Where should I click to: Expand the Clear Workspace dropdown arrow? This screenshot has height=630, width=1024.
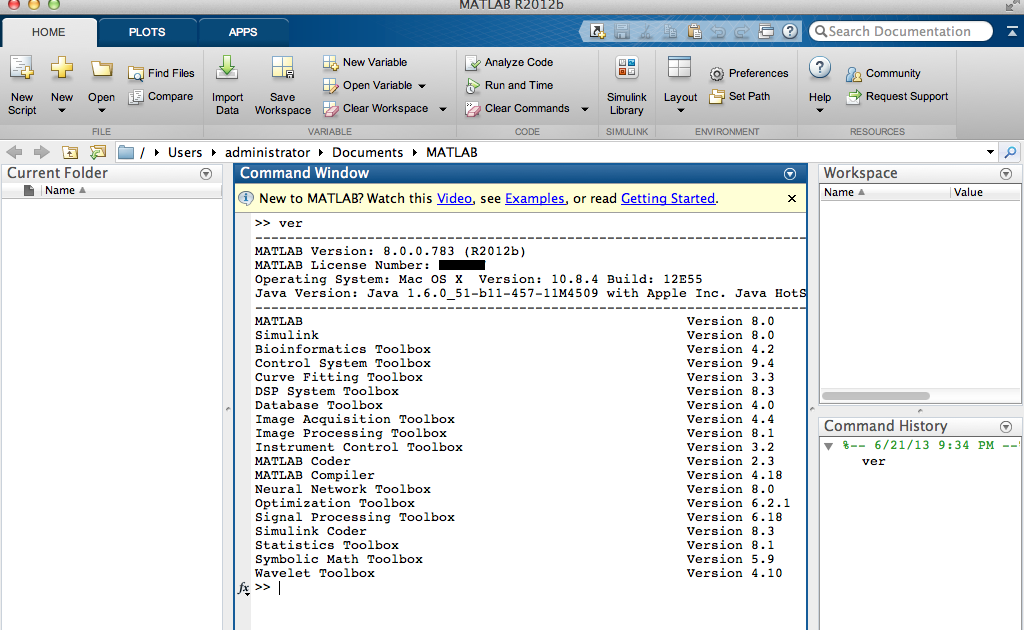[443, 109]
